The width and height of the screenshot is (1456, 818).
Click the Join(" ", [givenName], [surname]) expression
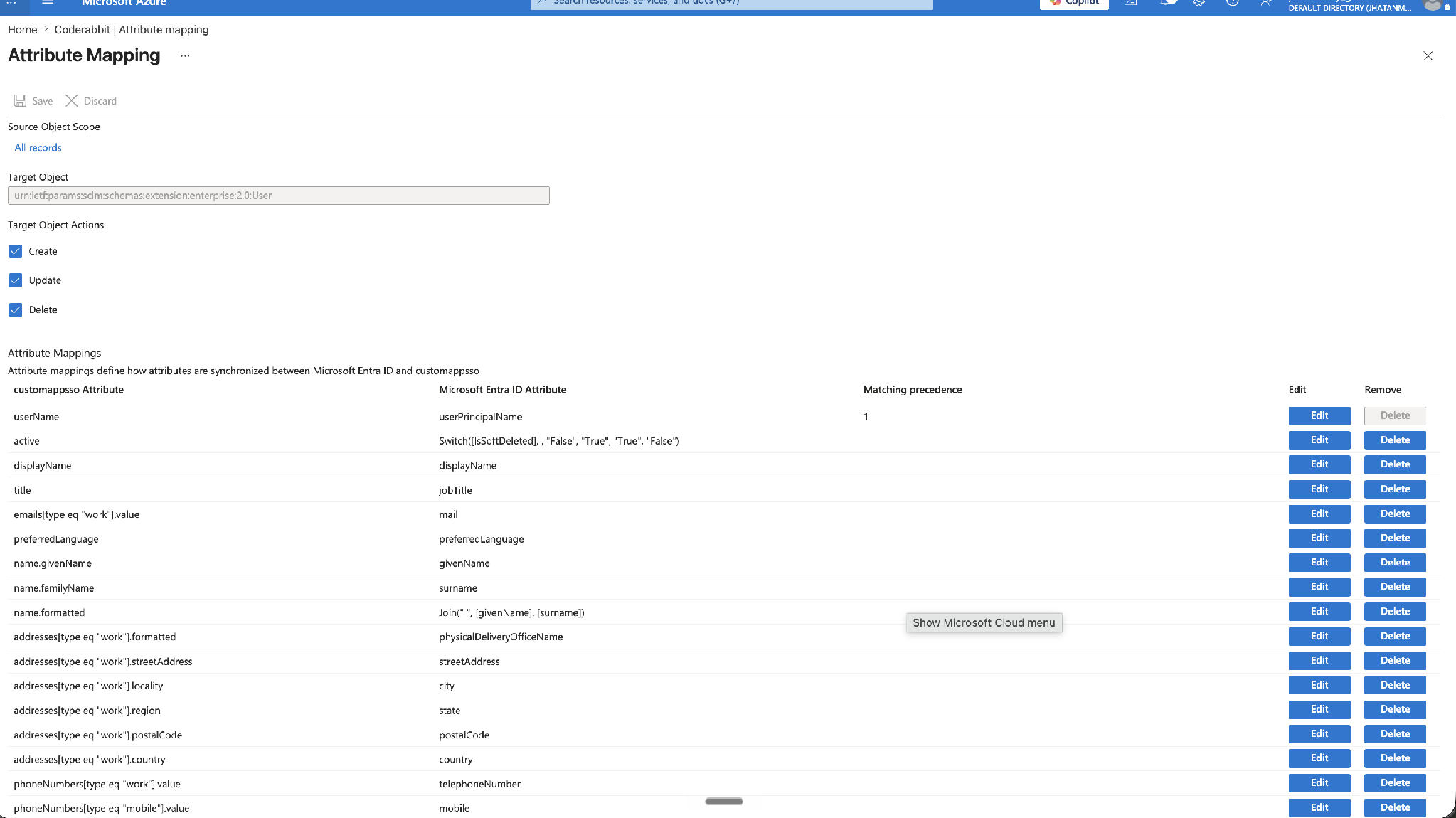(x=511, y=612)
